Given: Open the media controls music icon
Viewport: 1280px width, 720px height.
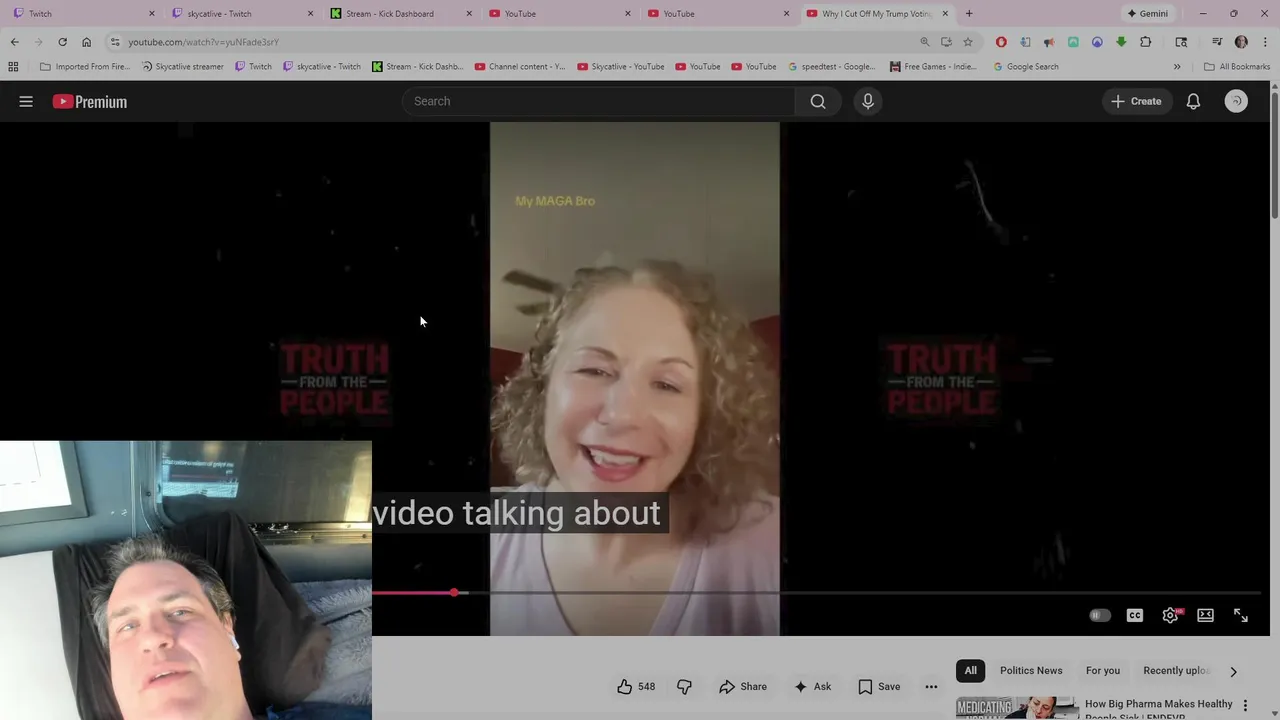Looking at the screenshot, I should point(1217,42).
